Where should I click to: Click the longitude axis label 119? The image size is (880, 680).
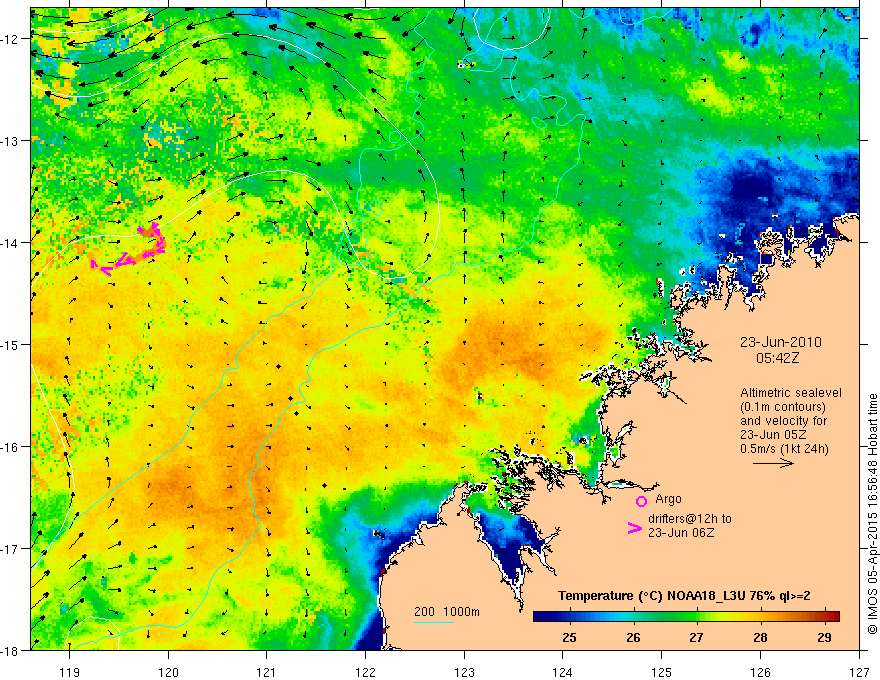70,672
